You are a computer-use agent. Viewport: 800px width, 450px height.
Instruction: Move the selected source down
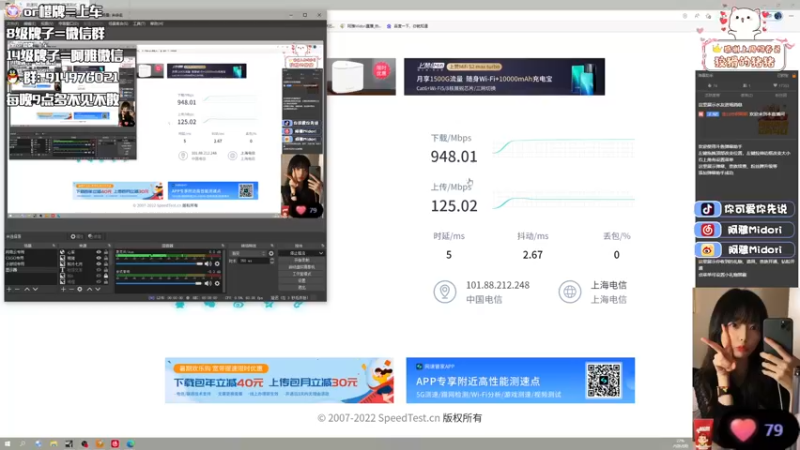point(98,289)
